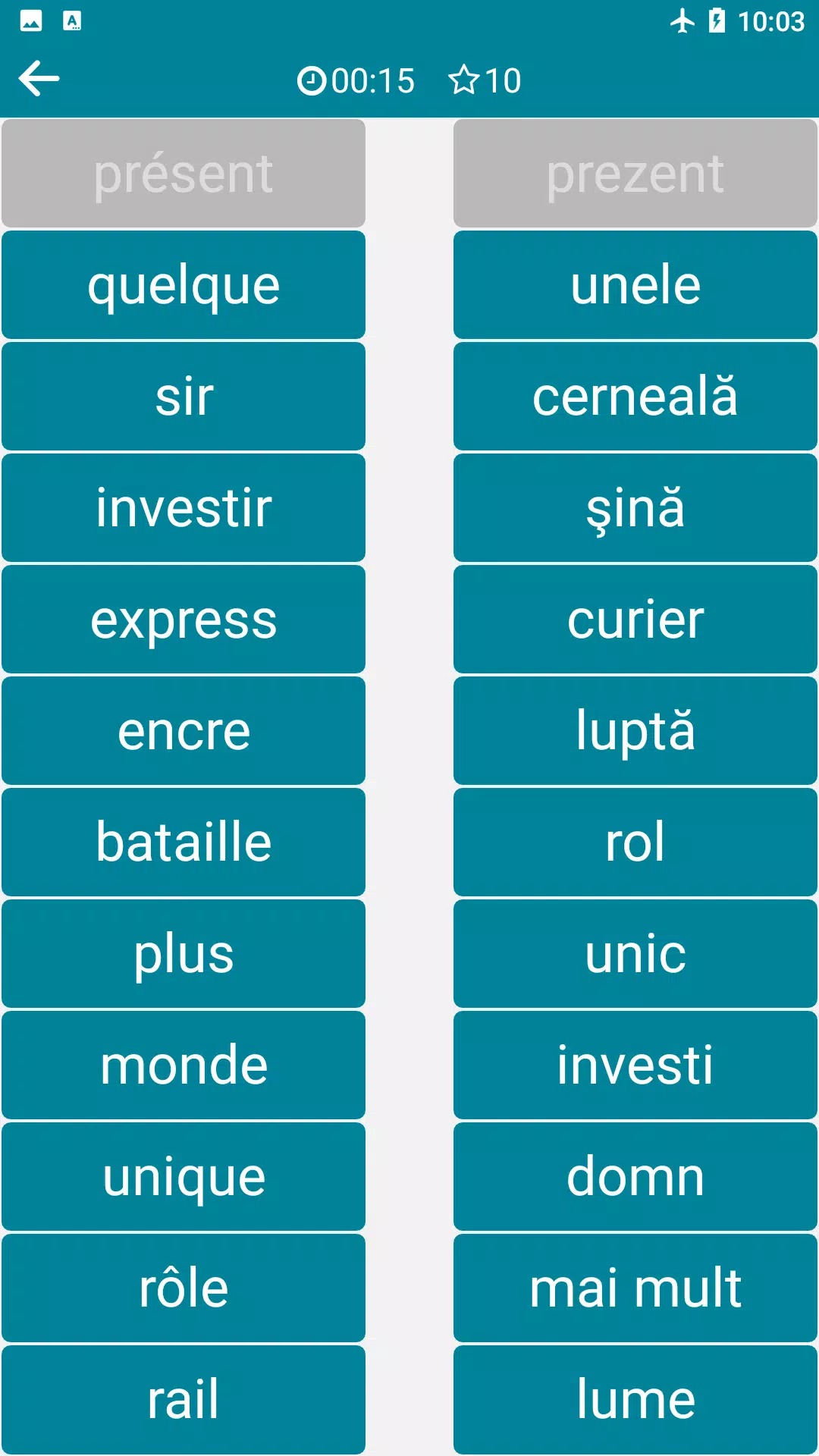This screenshot has width=819, height=1456.
Task: Tap the star score icon
Action: tap(463, 80)
